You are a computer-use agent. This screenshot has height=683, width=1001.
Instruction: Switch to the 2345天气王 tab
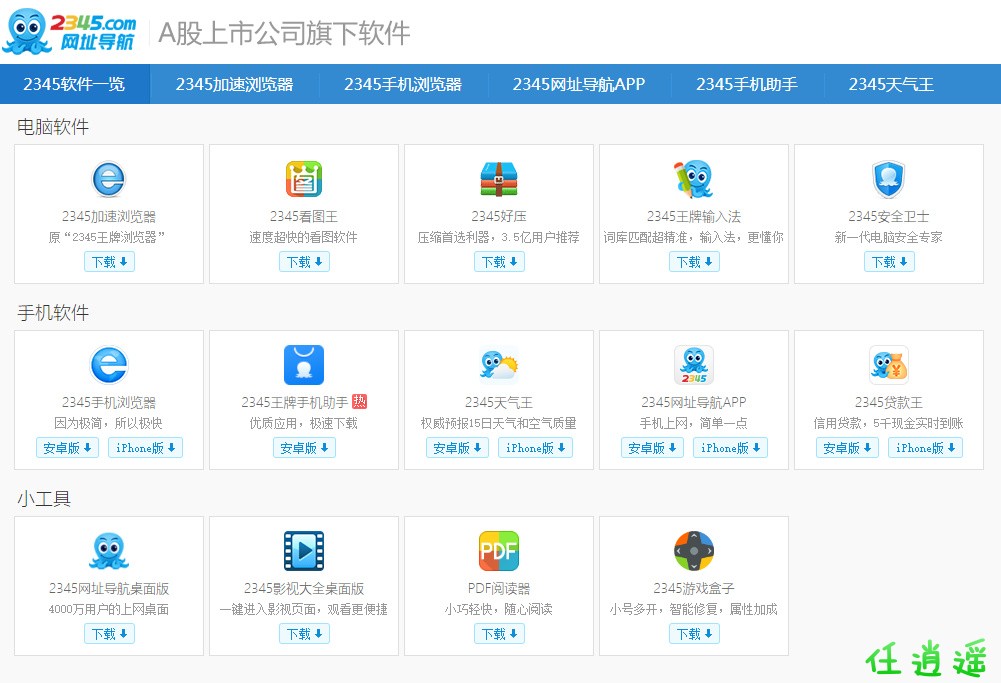point(891,84)
